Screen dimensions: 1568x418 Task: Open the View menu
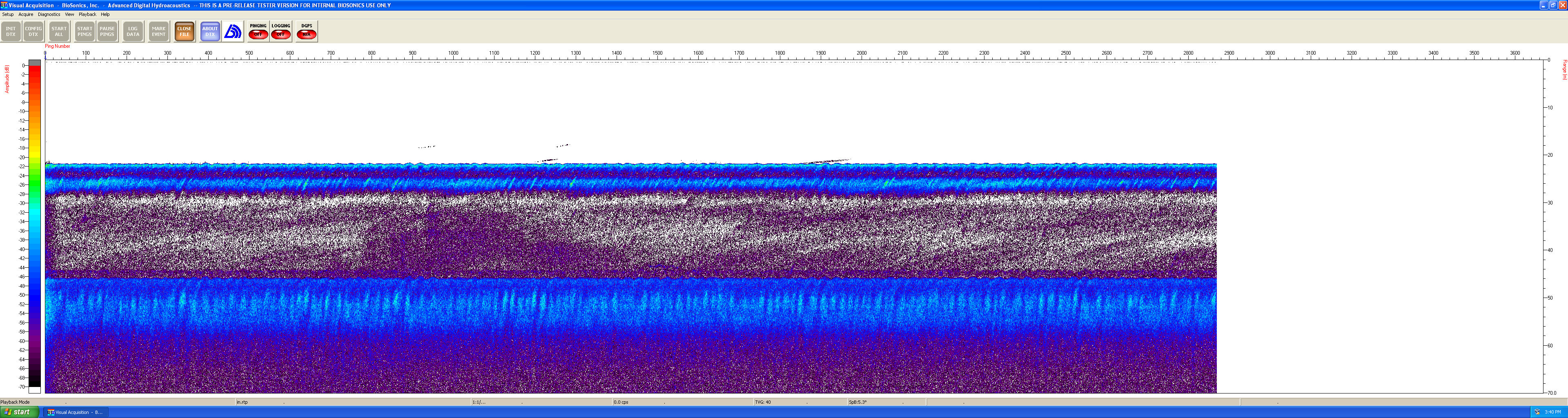coord(69,14)
